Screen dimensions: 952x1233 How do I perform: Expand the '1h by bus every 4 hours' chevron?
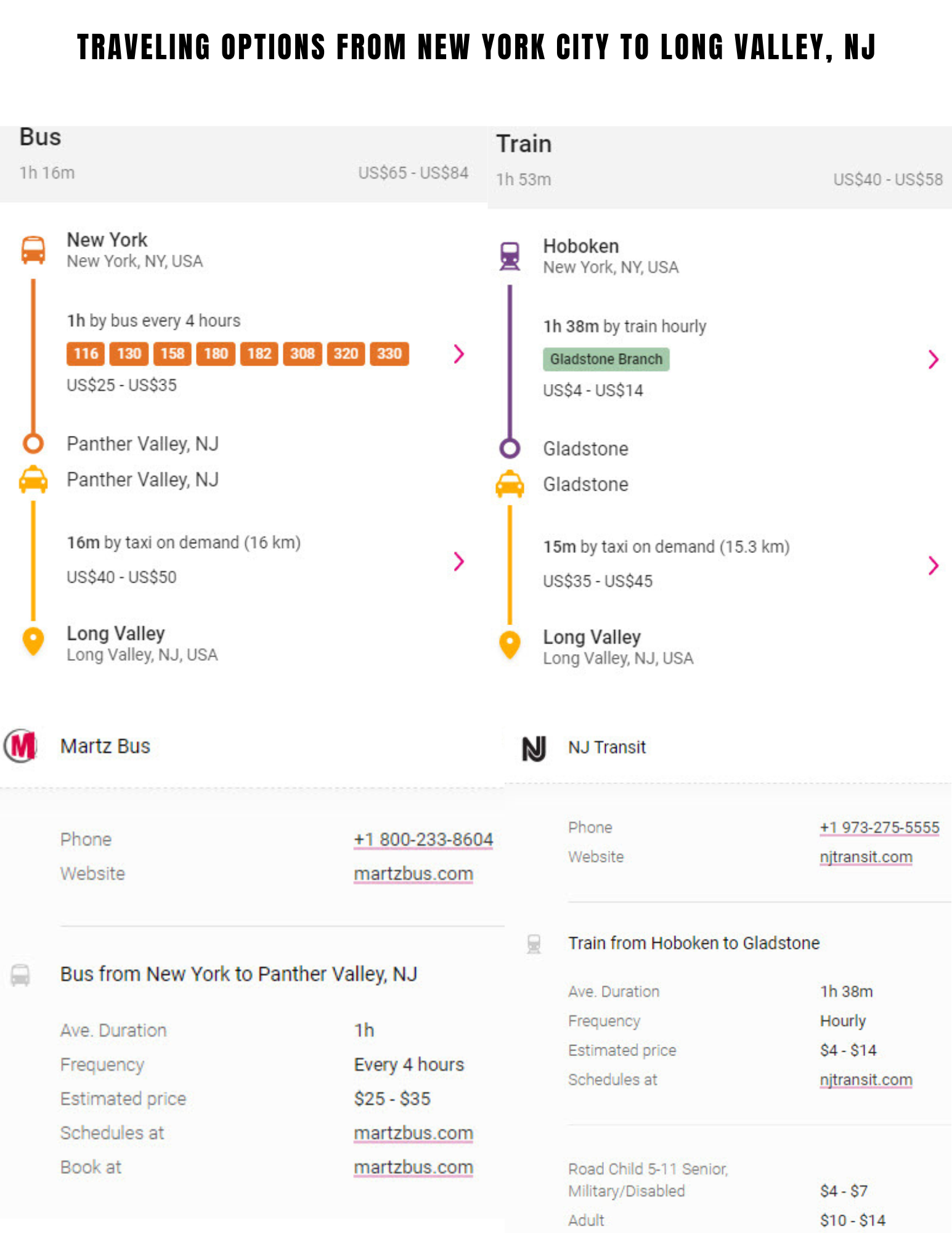click(458, 354)
